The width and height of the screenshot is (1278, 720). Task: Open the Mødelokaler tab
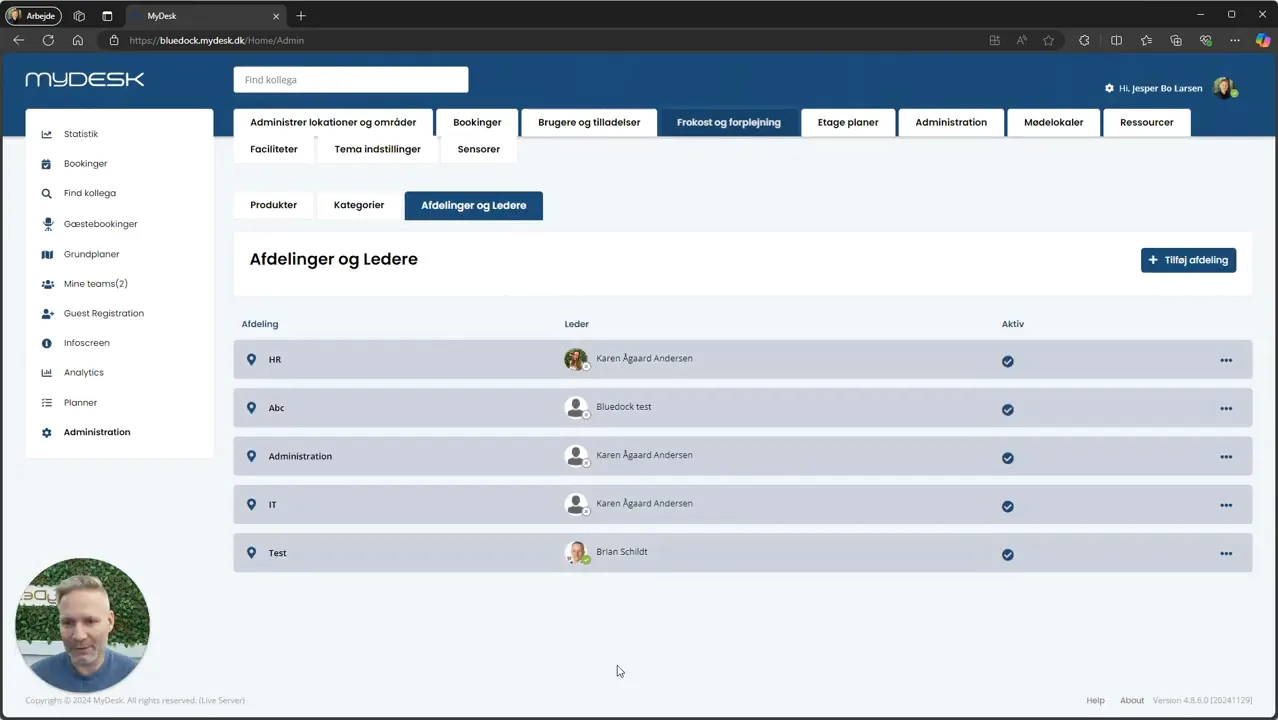[x=1053, y=122]
